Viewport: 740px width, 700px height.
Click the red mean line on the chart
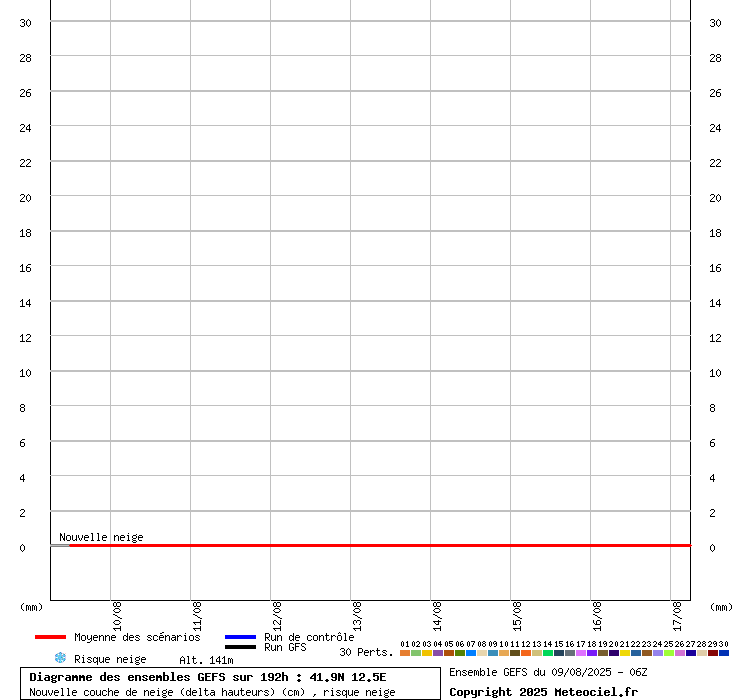pos(380,546)
